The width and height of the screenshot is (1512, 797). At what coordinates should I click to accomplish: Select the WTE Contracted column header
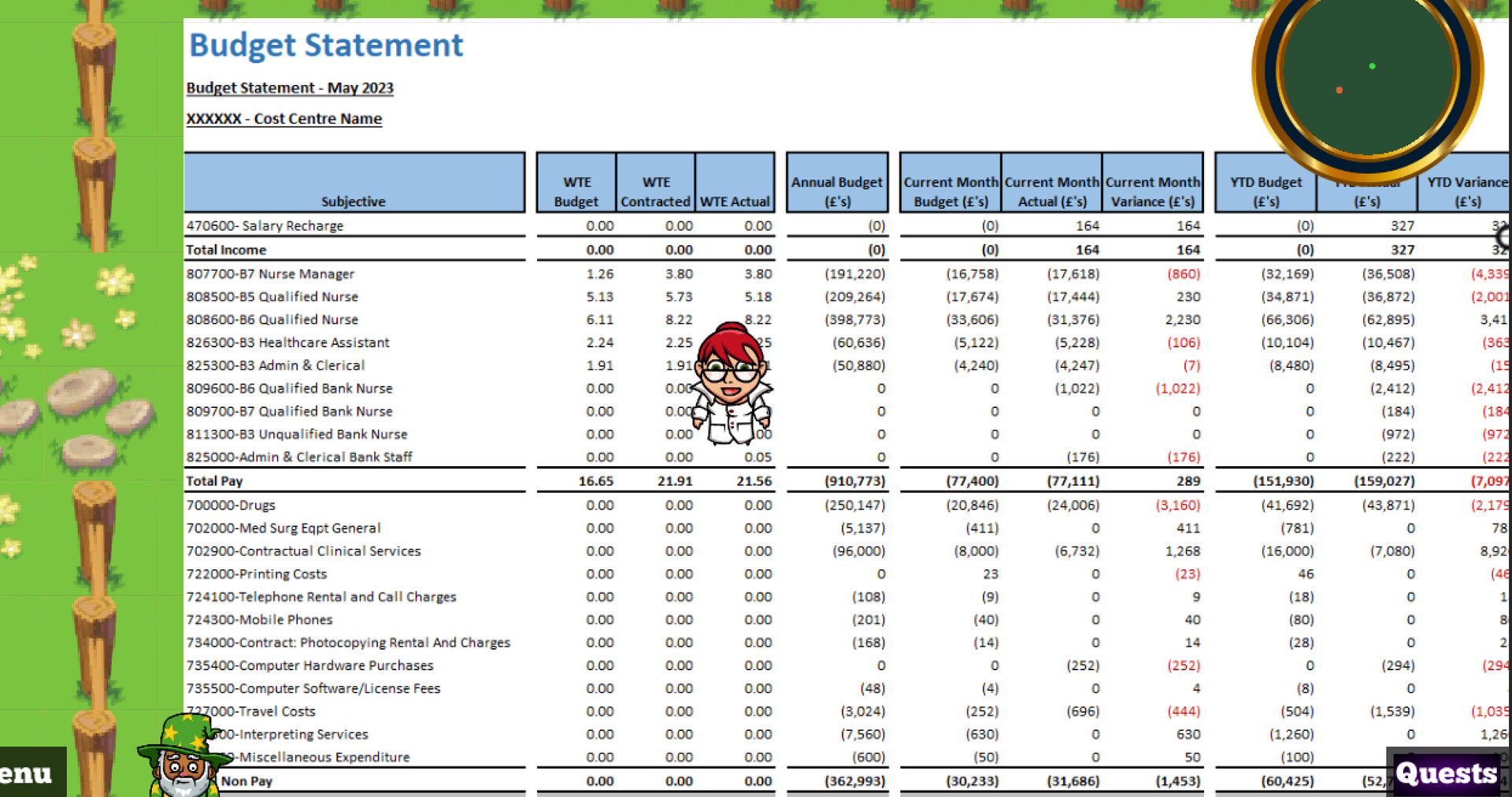tap(655, 183)
